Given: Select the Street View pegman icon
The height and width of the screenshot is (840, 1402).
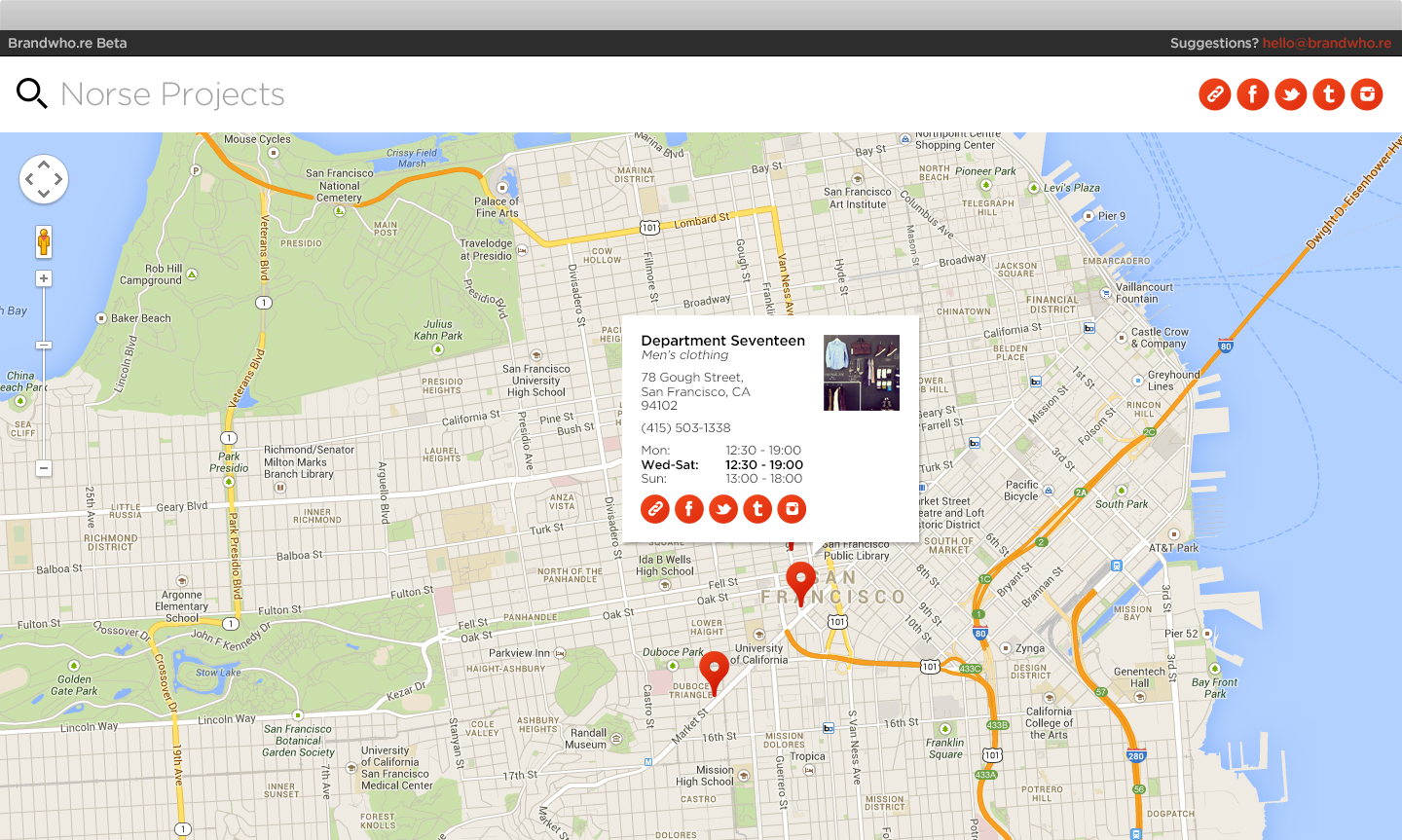Looking at the screenshot, I should click(44, 241).
